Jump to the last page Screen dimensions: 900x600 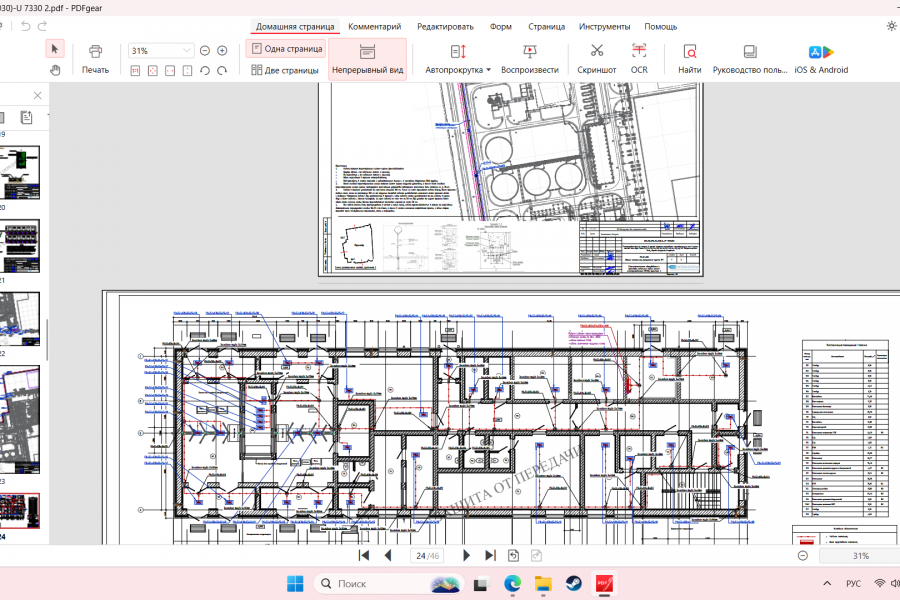(490, 555)
